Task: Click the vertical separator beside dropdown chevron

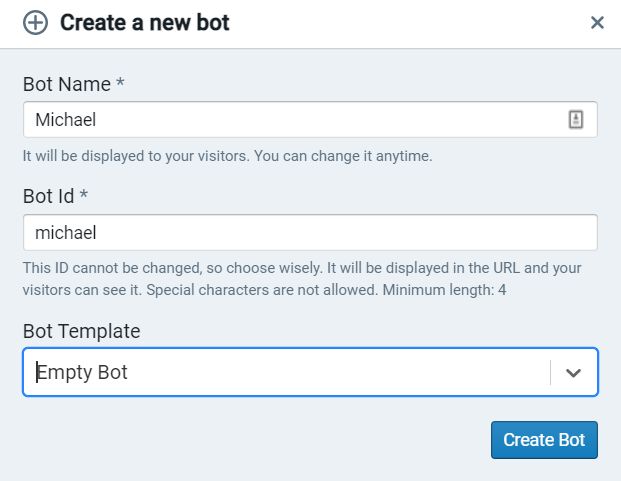Action: [x=550, y=372]
